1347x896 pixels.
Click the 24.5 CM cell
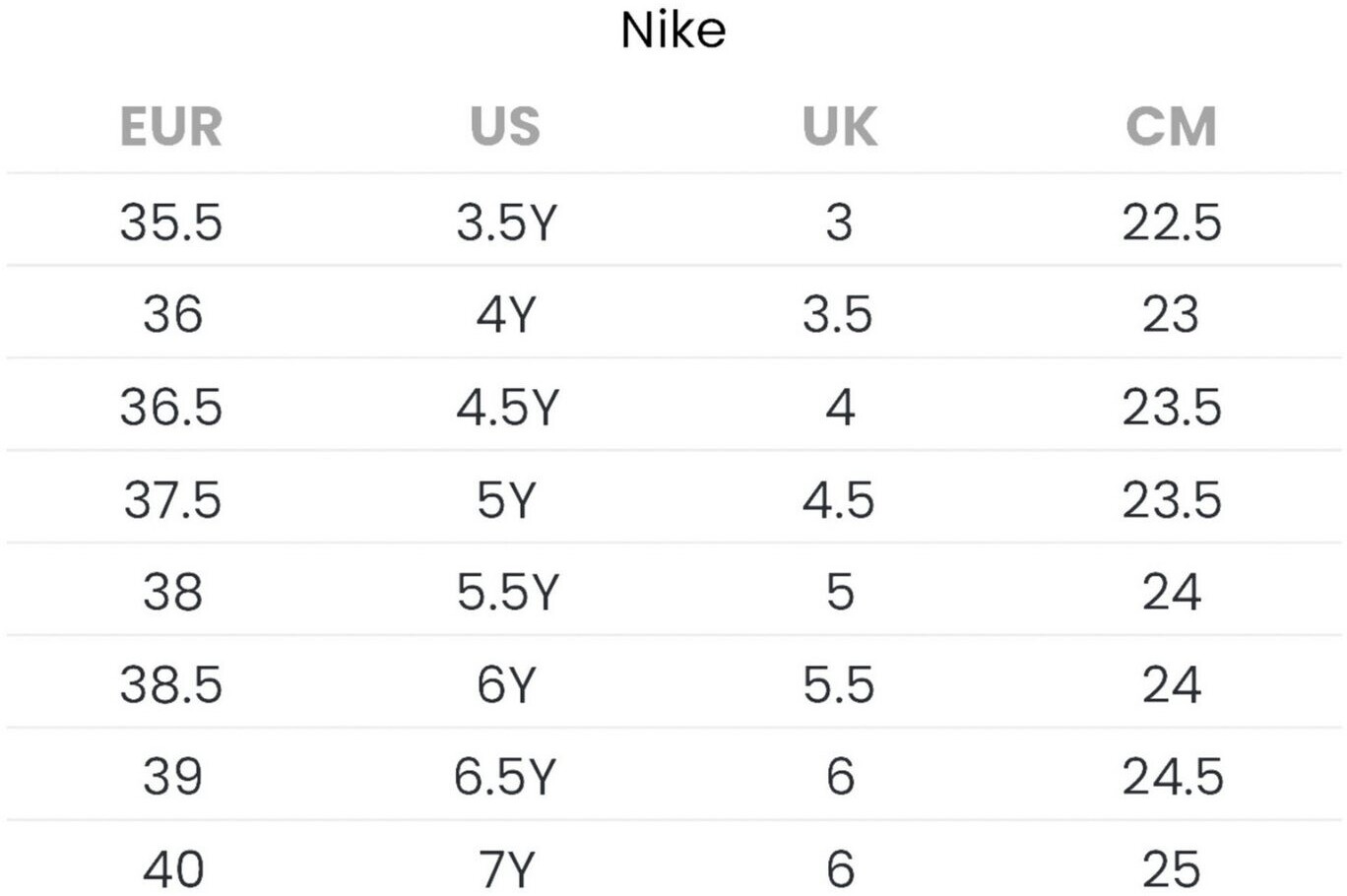1172,777
